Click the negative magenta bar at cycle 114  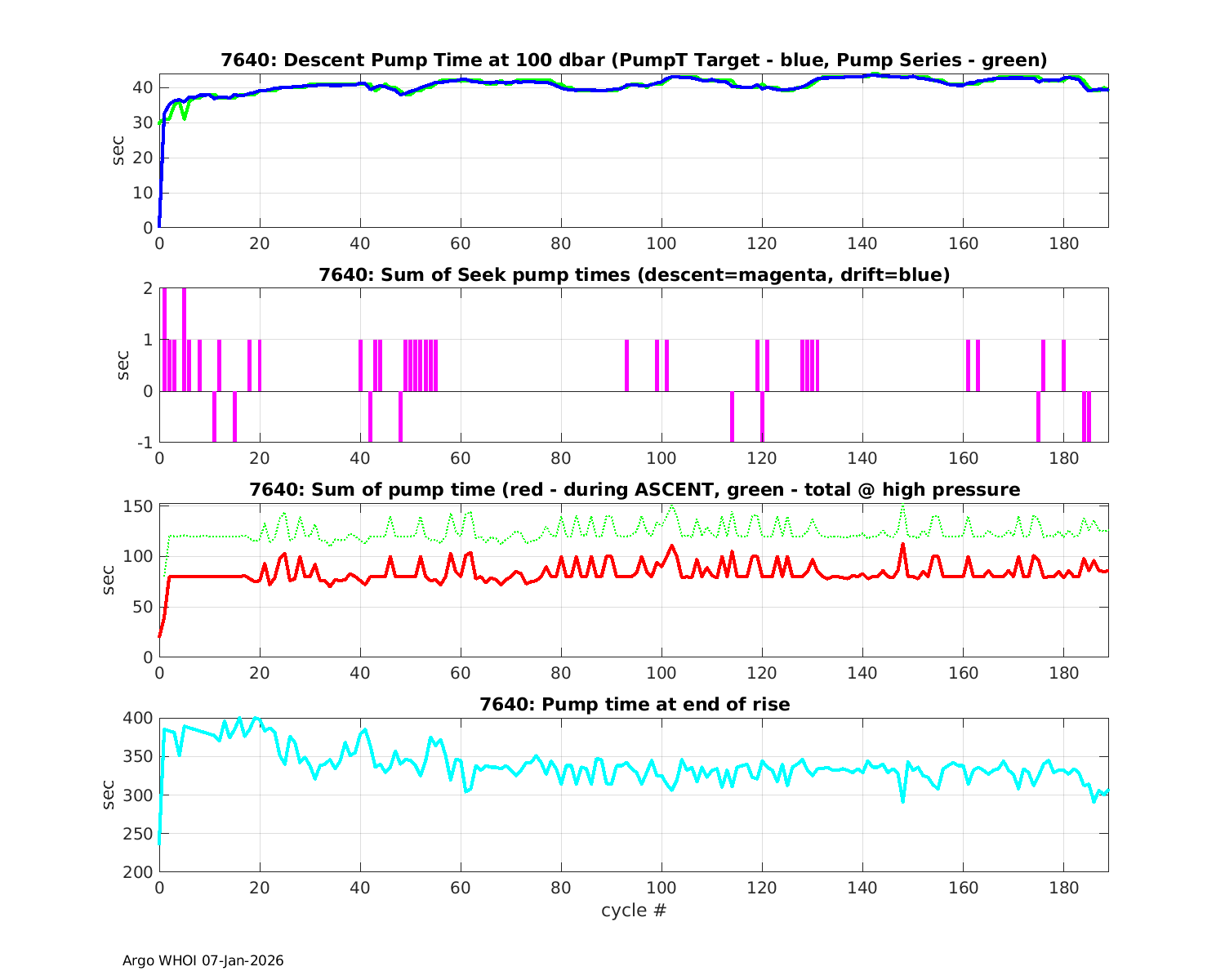click(x=732, y=416)
